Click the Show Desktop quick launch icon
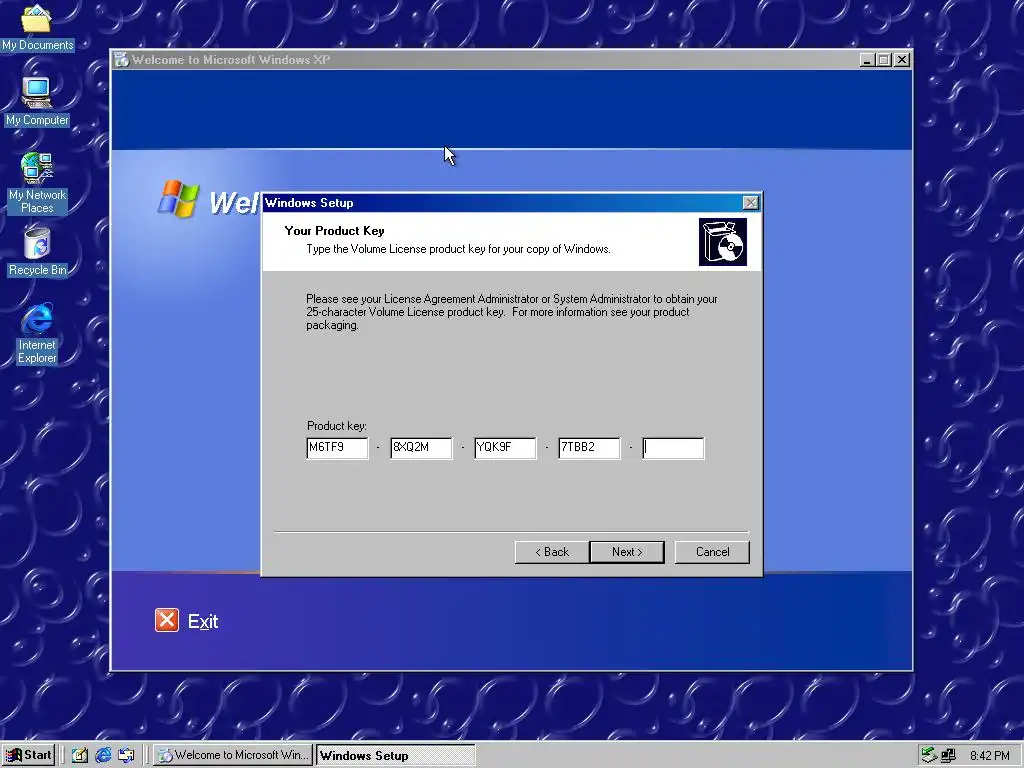Viewport: 1024px width, 768px height. pos(80,755)
